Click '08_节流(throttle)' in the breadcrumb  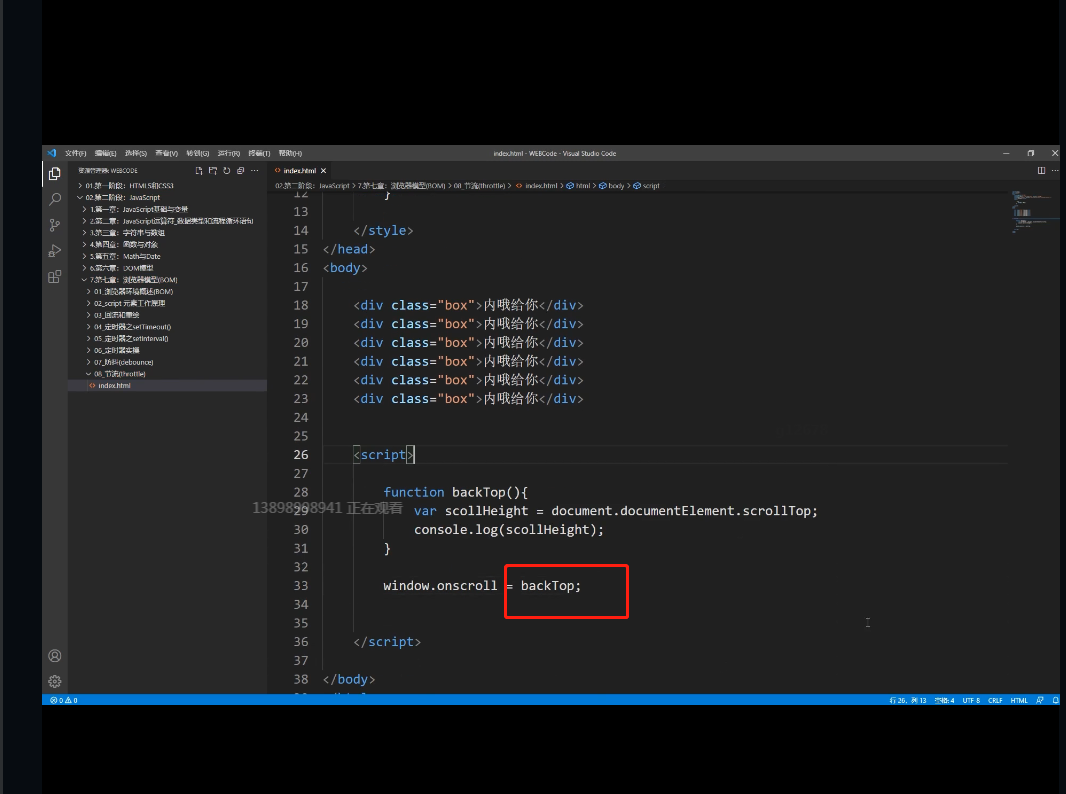coord(479,186)
